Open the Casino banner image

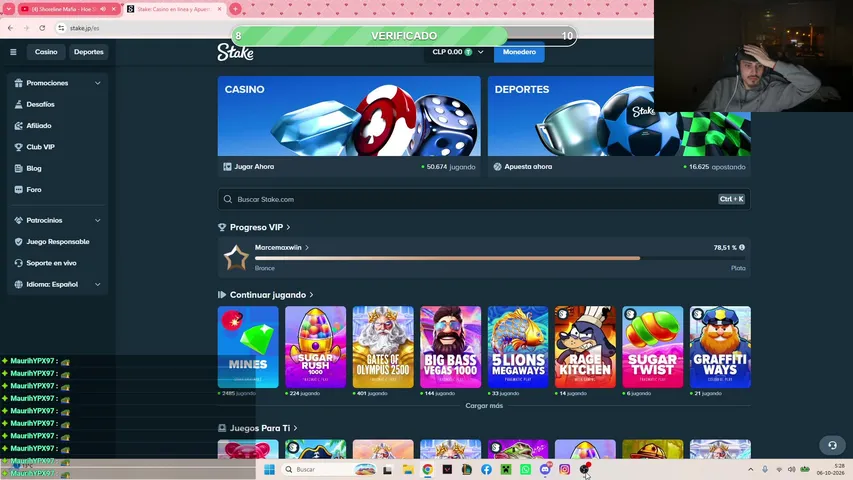(x=349, y=116)
